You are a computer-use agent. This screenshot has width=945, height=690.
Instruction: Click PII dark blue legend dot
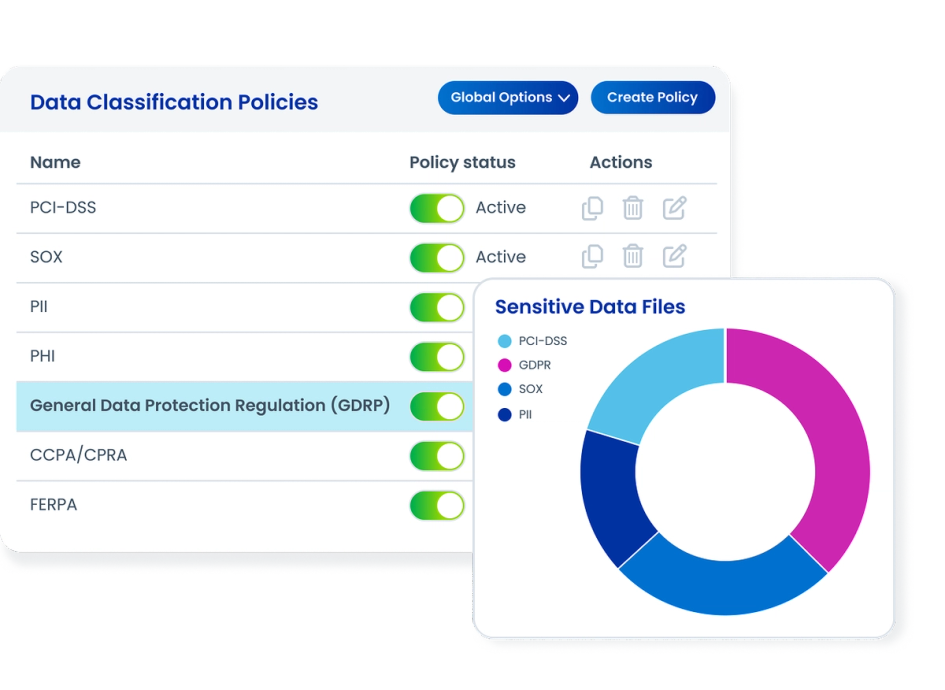(504, 415)
